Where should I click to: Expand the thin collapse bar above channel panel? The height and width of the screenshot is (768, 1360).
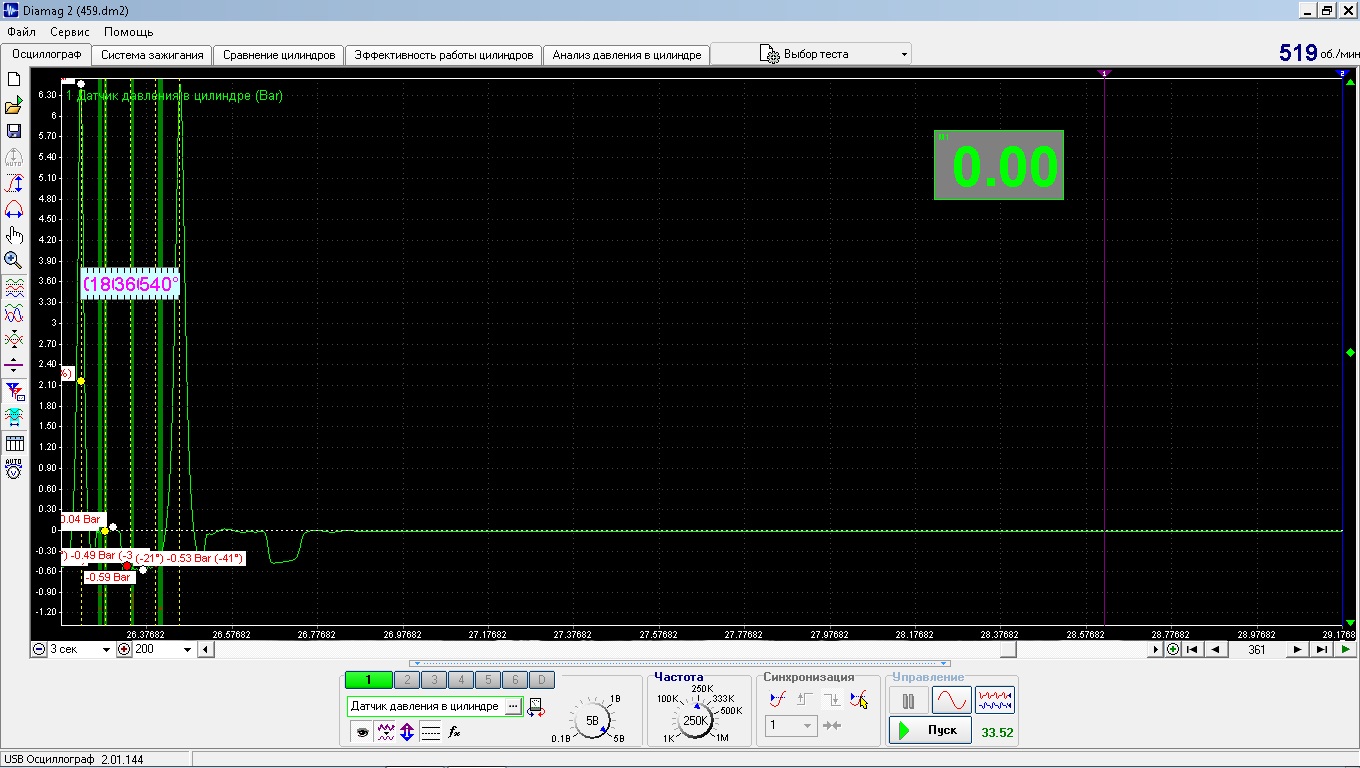680,663
